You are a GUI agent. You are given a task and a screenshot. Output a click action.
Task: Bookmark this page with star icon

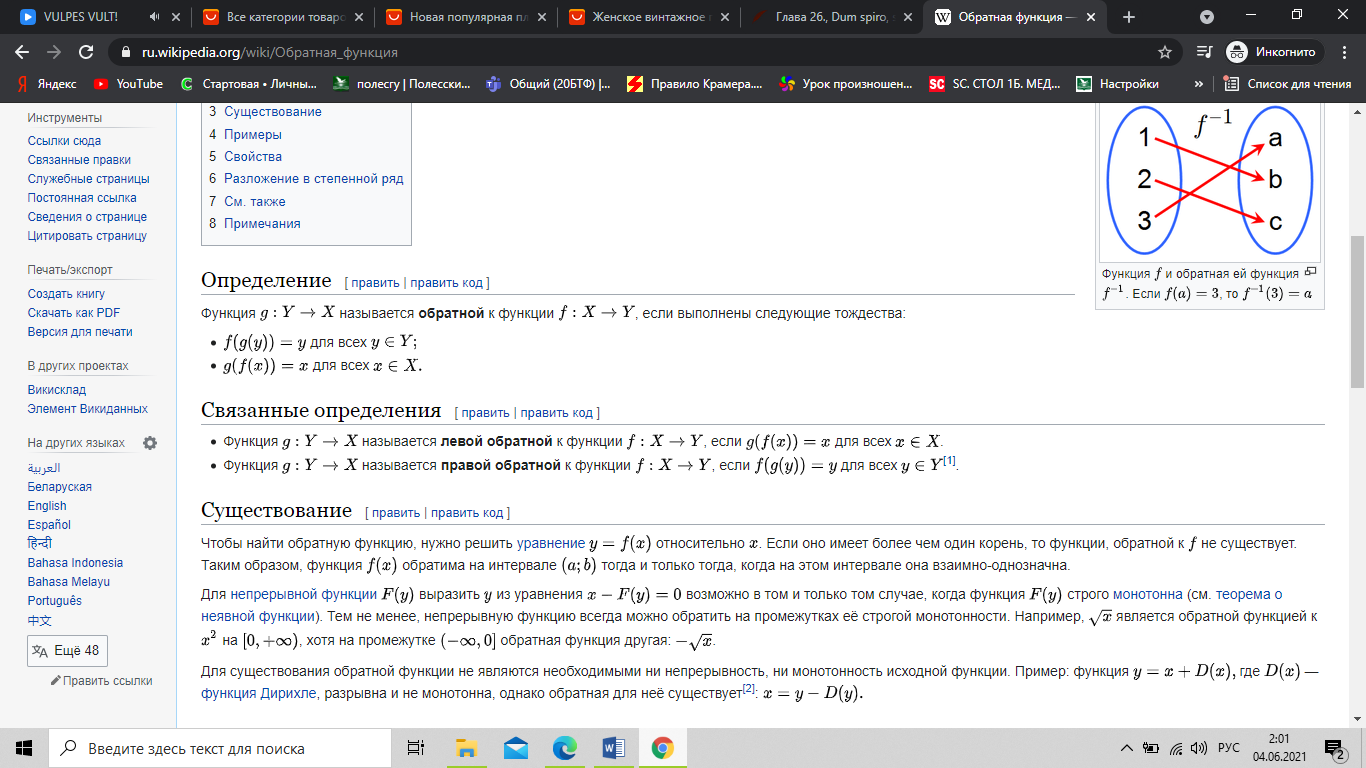tap(1165, 52)
